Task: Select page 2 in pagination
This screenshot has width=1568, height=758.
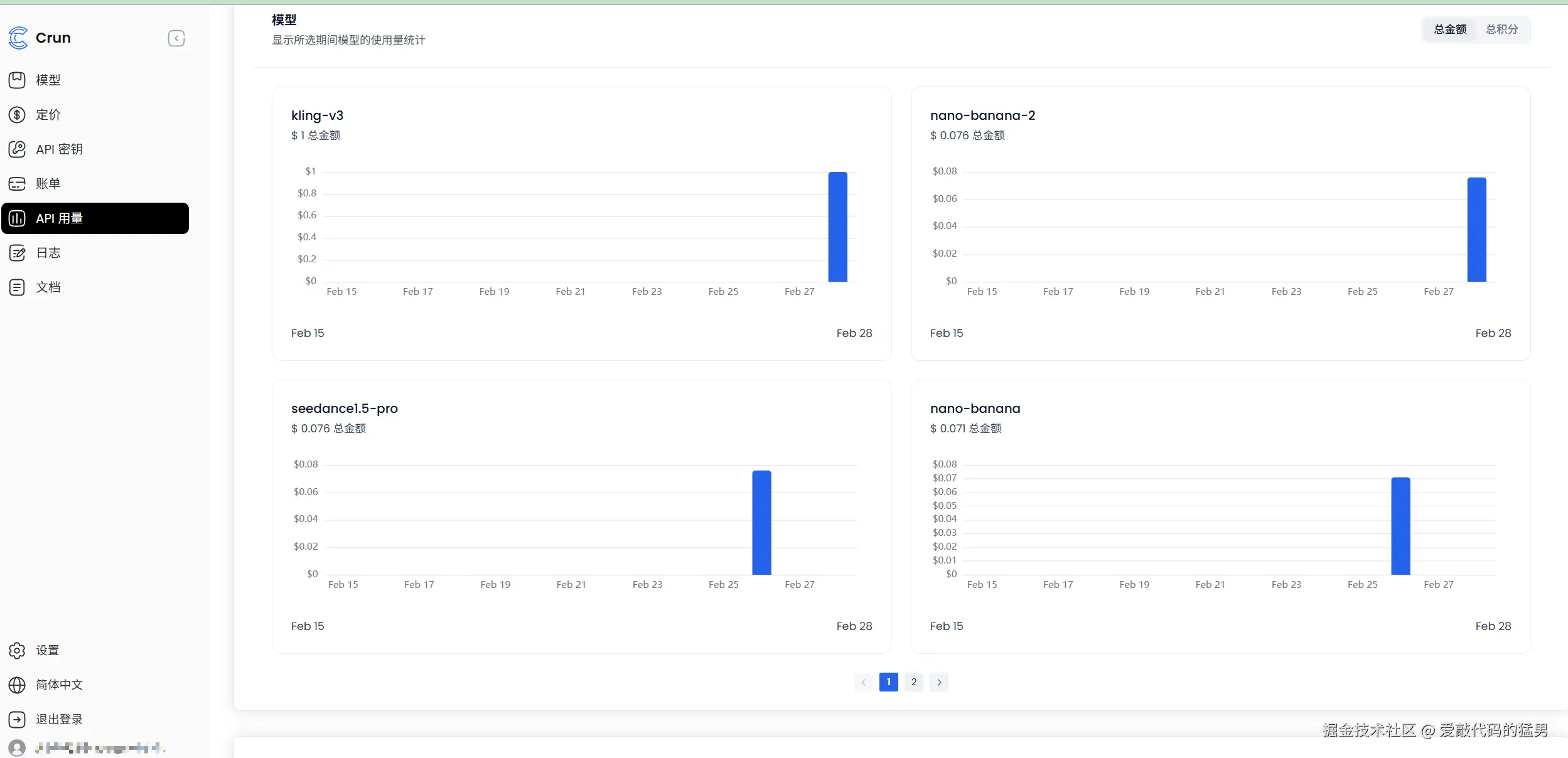Action: coord(913,682)
